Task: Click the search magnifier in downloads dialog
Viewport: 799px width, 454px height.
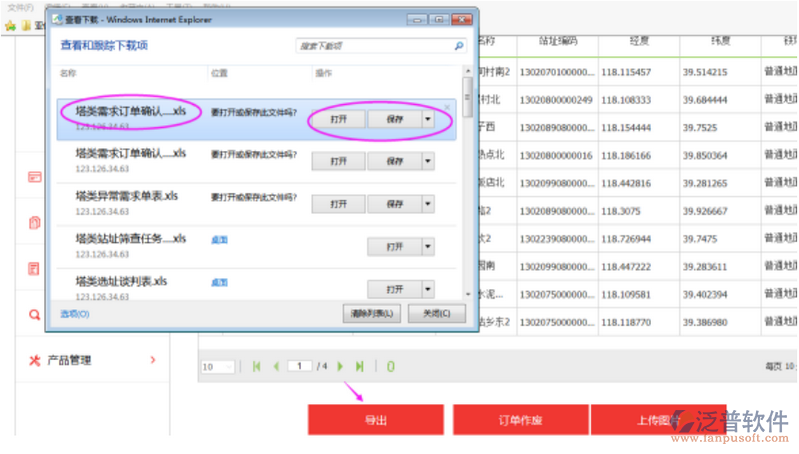Action: tap(459, 46)
